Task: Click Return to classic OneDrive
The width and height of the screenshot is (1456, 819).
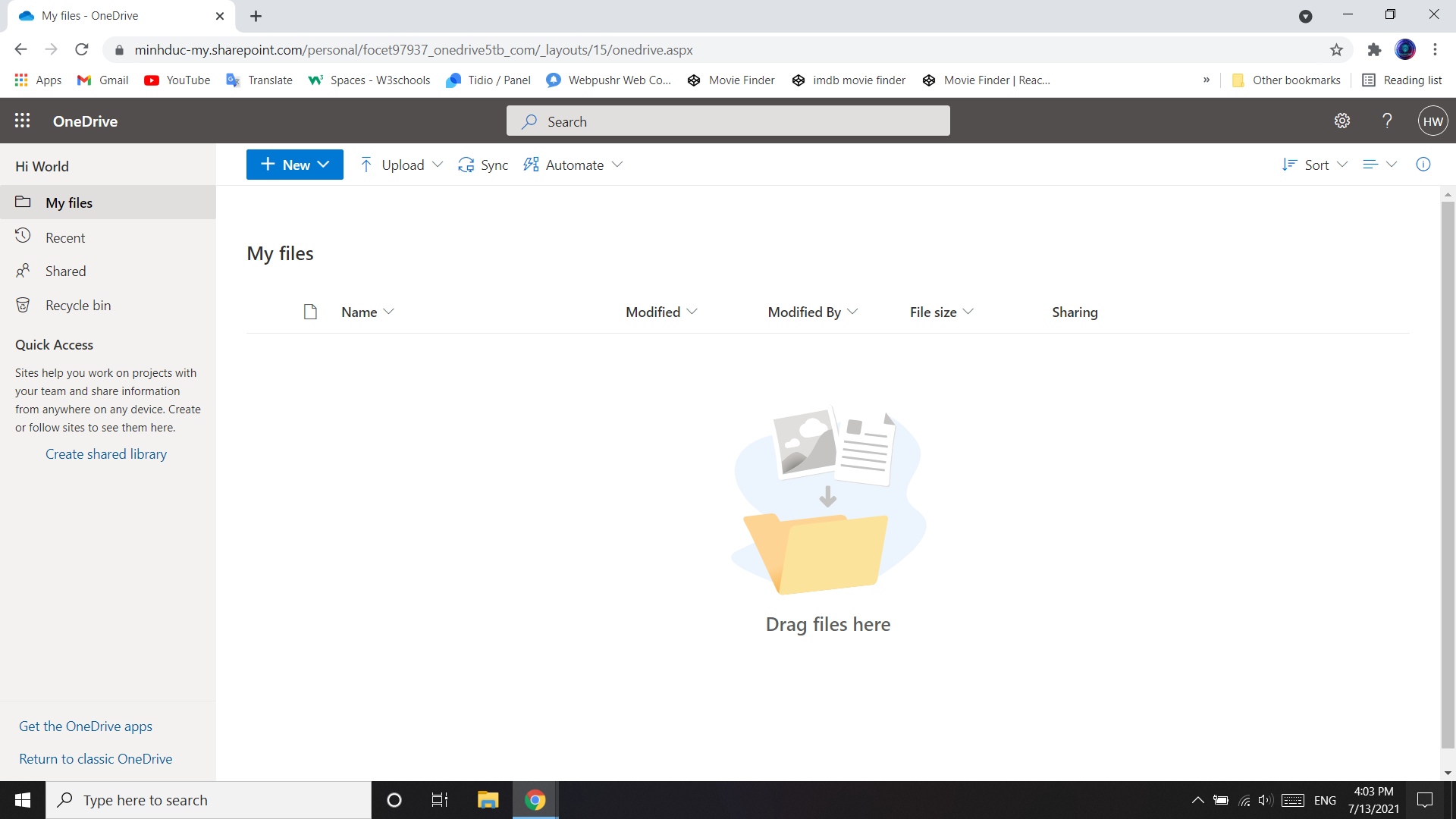Action: (96, 758)
